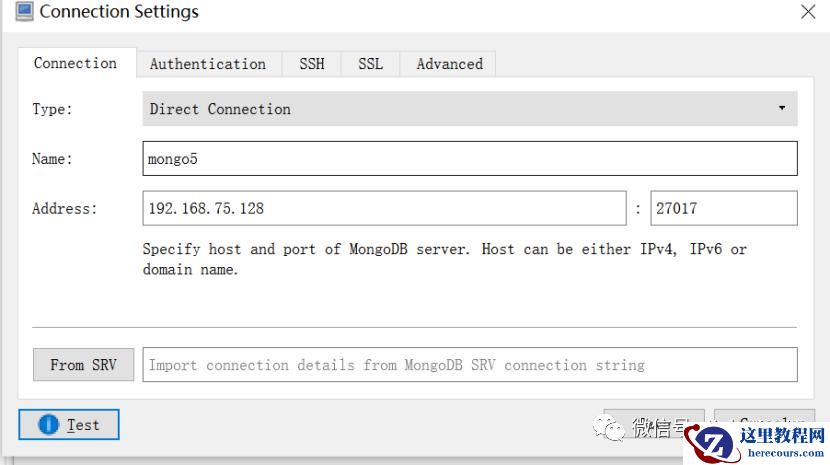Click the Name field containing mongo5

tap(470, 158)
